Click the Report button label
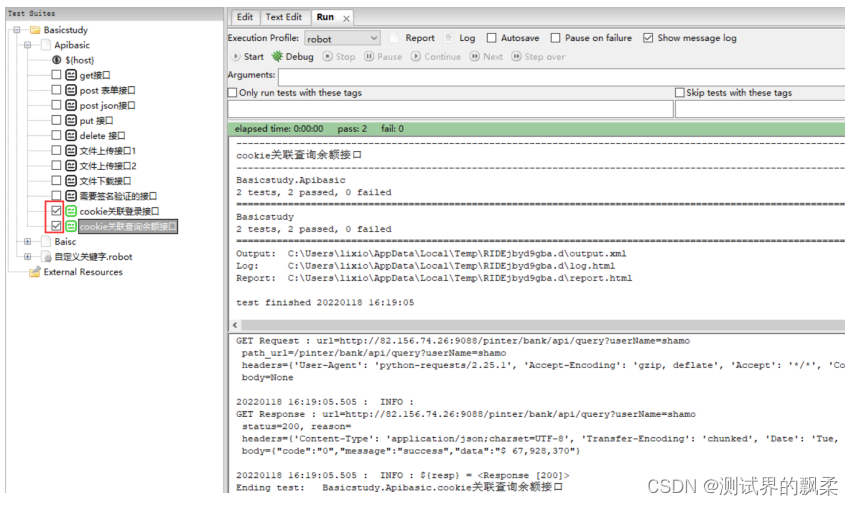Screen dimensions: 853x505 point(420,38)
